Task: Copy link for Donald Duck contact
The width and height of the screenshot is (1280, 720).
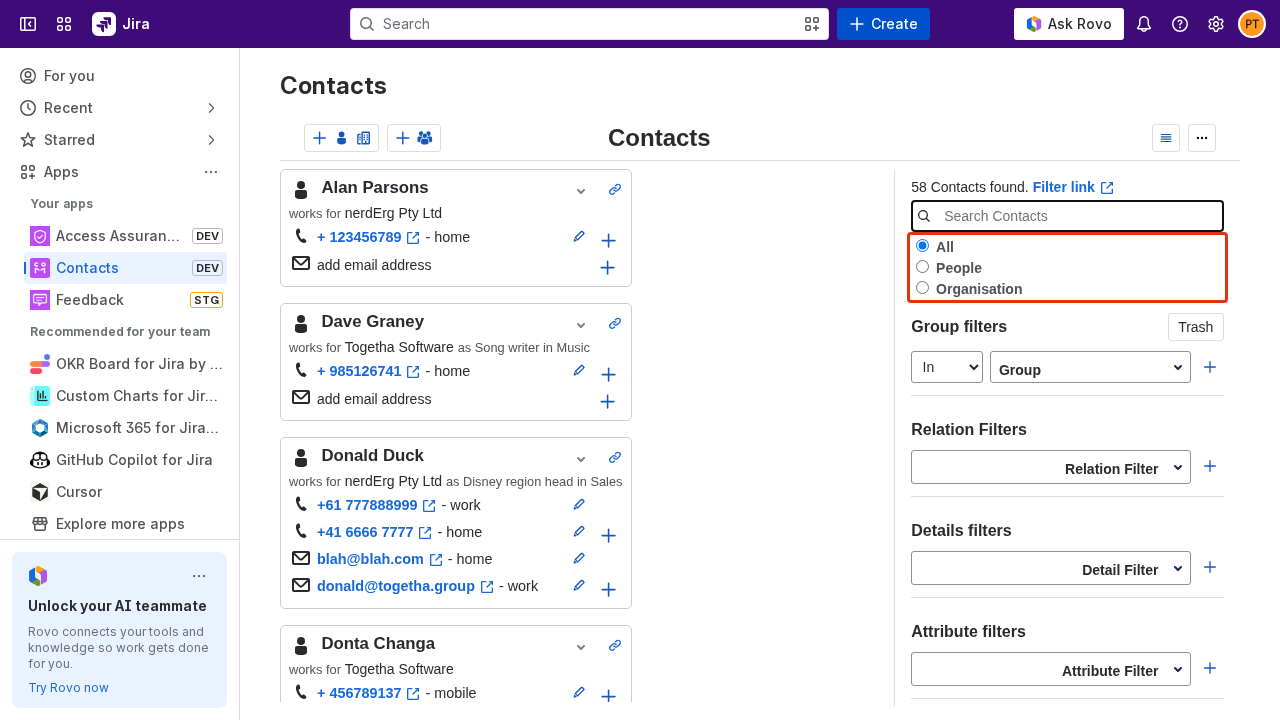Action: point(615,457)
